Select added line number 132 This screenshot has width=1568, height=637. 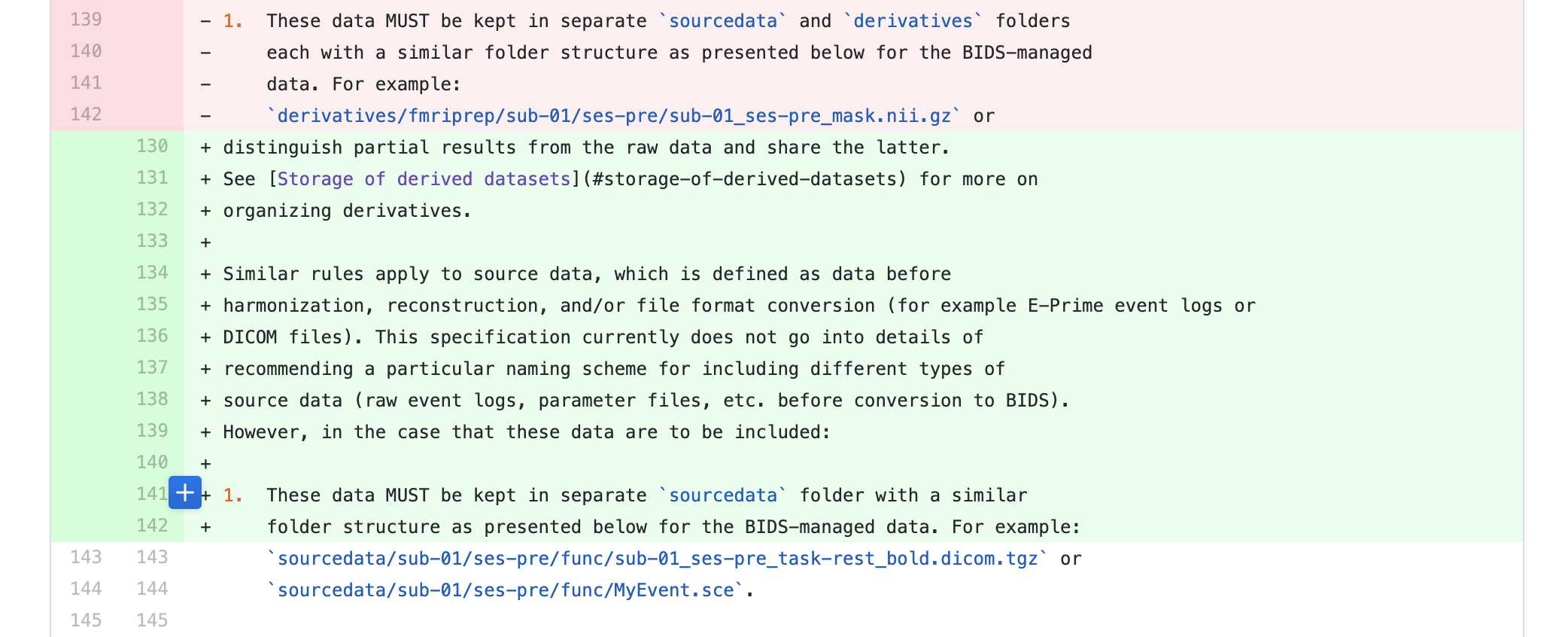[152, 209]
